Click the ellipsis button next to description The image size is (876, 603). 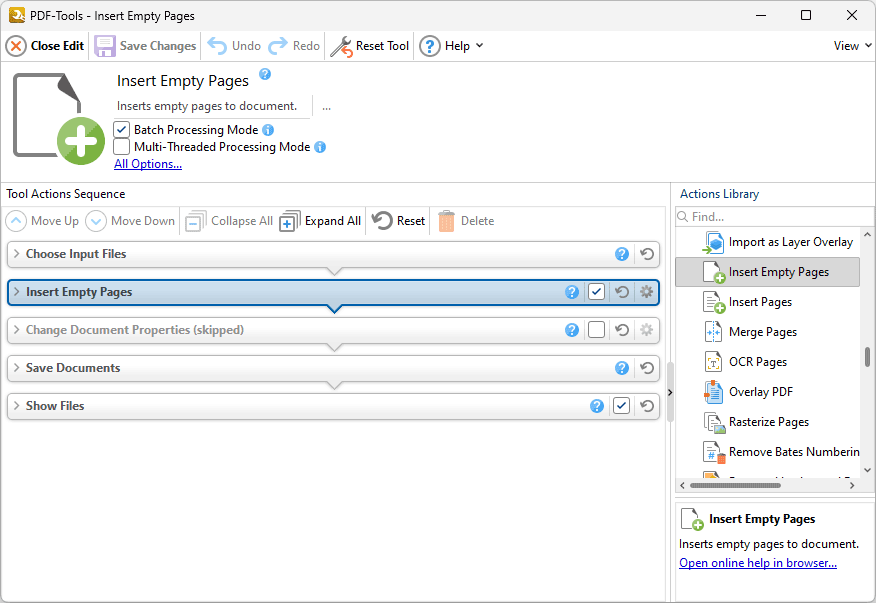click(326, 107)
